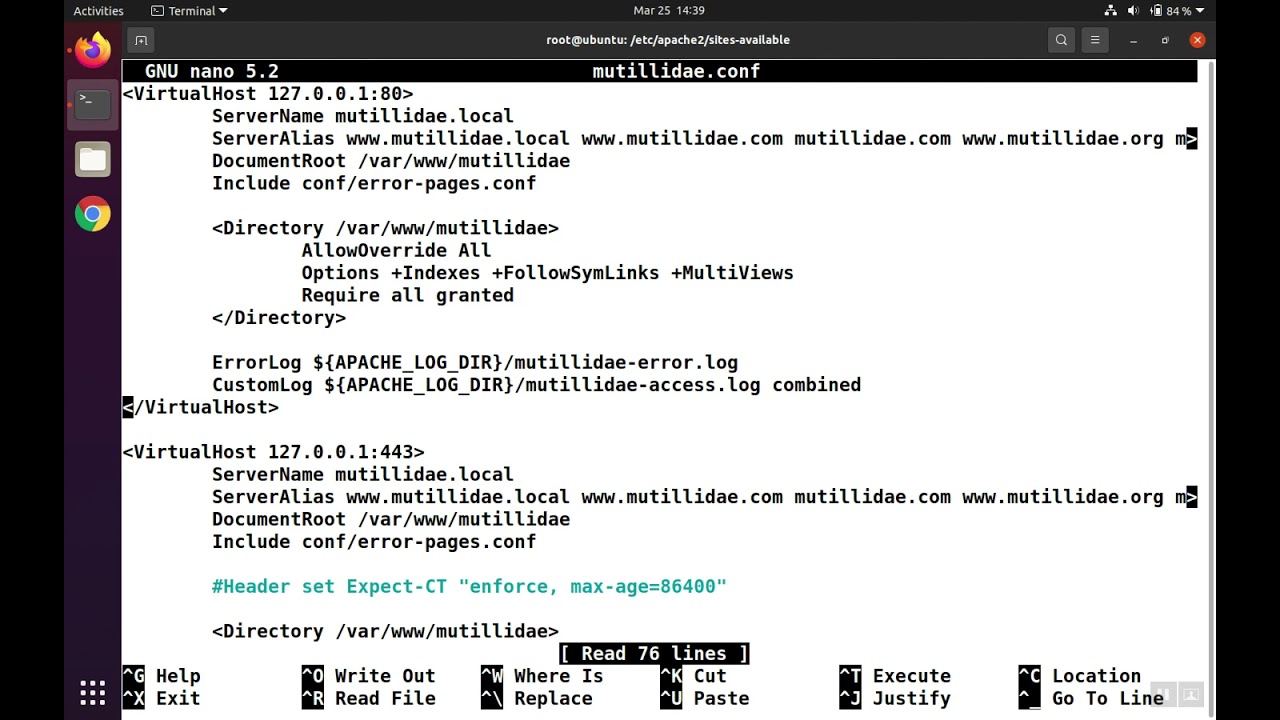The width and height of the screenshot is (1280, 720).
Task: Launch Google Chrome from the dock
Action: 93,214
